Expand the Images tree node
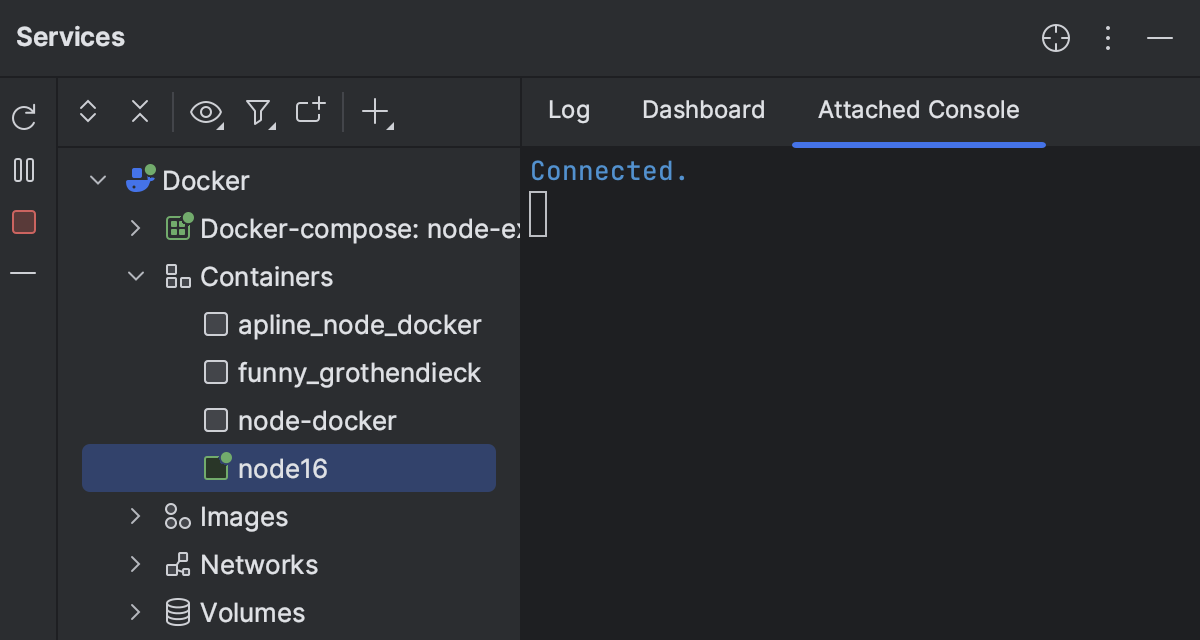This screenshot has height=640, width=1200. click(x=136, y=516)
